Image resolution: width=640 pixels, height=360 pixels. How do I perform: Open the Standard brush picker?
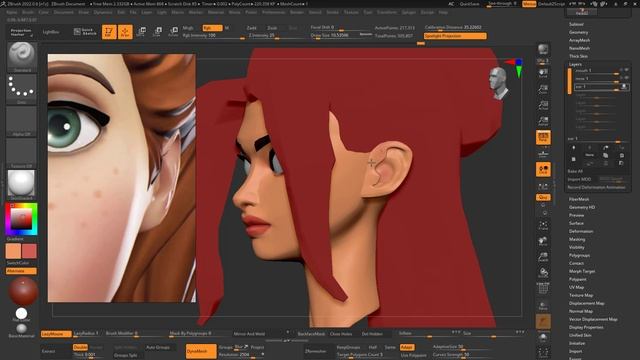point(22,57)
